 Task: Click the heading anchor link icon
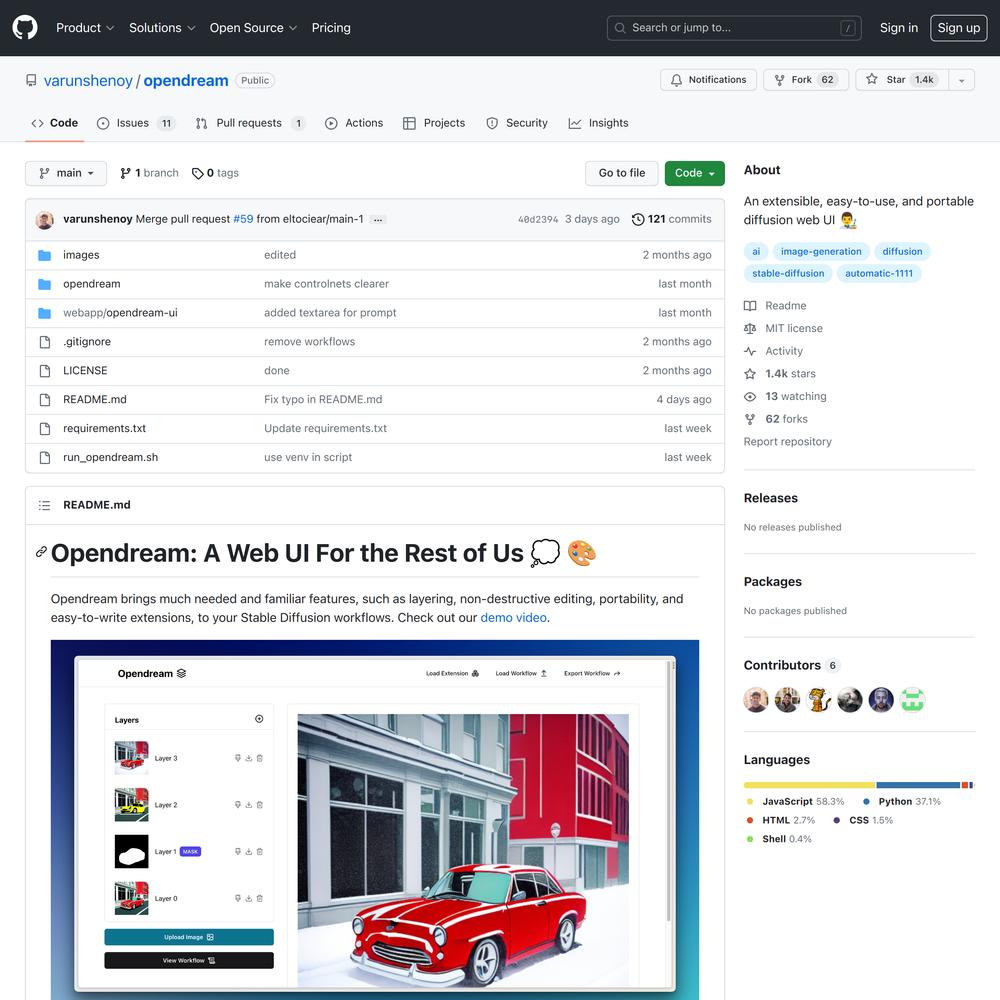[41, 552]
